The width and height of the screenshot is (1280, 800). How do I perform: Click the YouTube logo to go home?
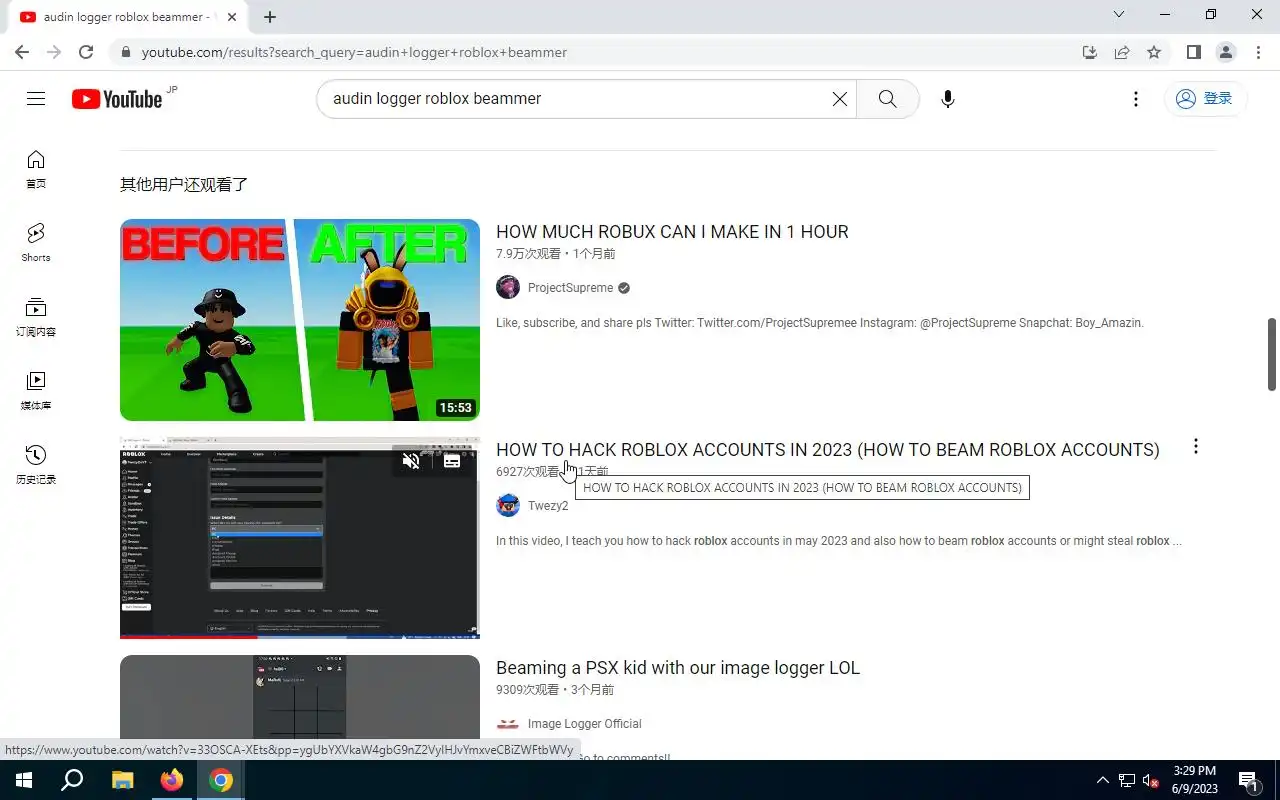click(x=117, y=99)
